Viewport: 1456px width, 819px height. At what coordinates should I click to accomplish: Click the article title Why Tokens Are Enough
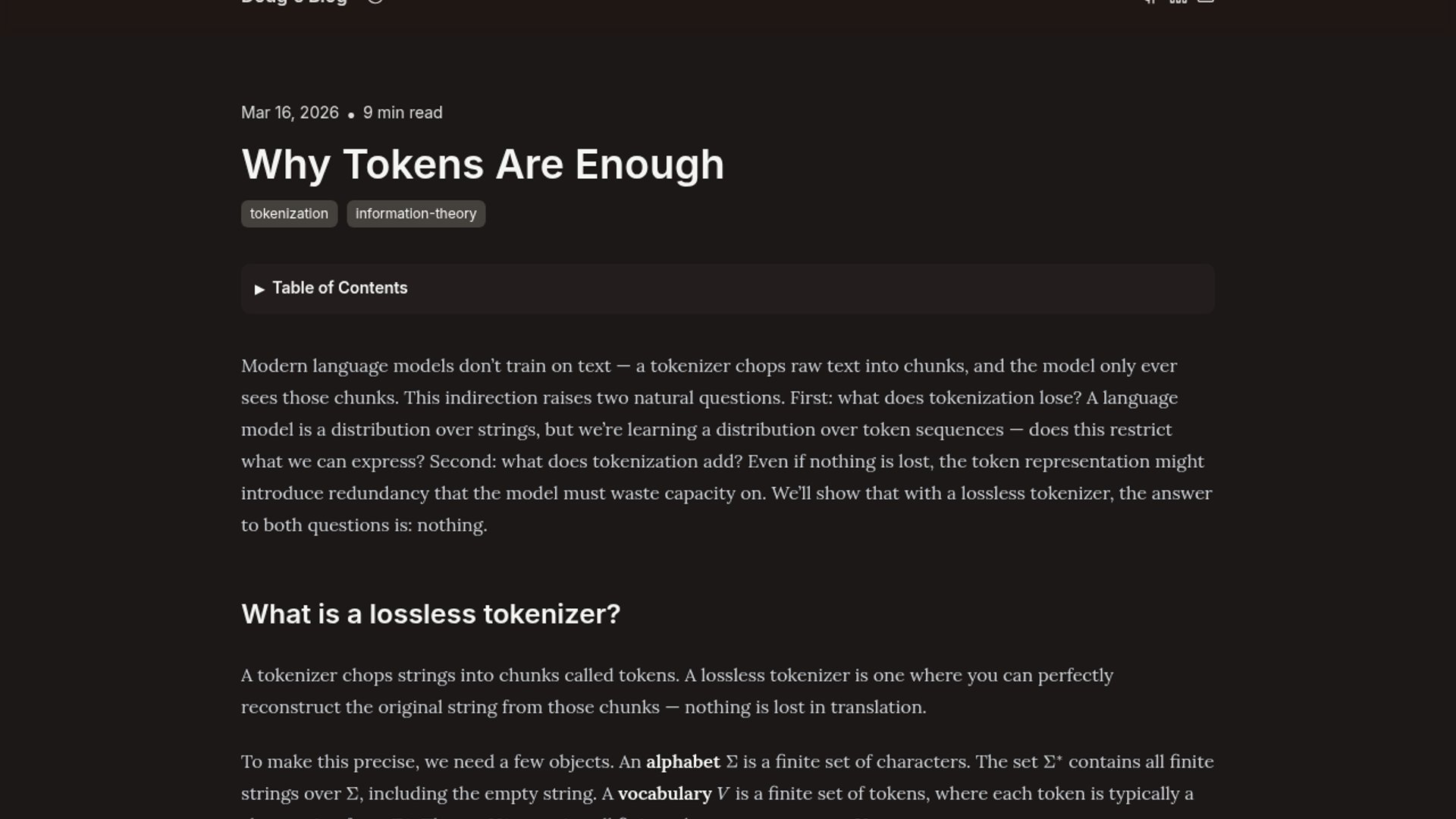point(482,165)
